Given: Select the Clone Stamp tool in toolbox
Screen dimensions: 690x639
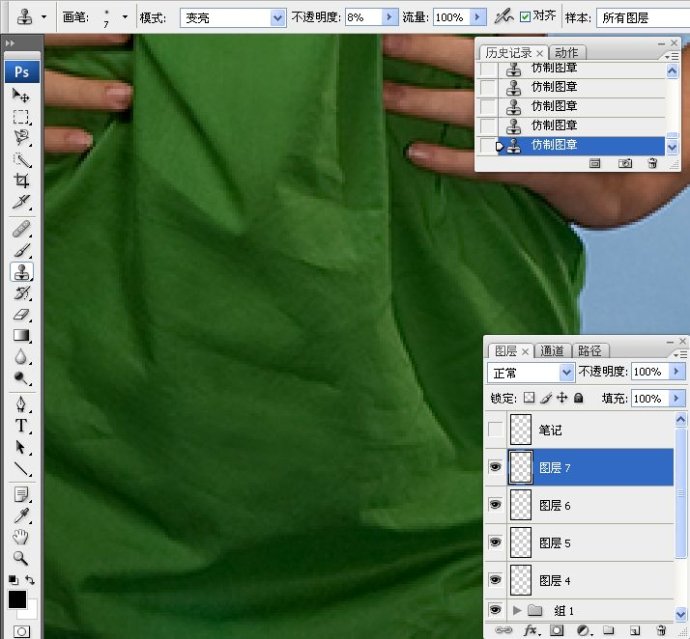Looking at the screenshot, I should pos(21,272).
